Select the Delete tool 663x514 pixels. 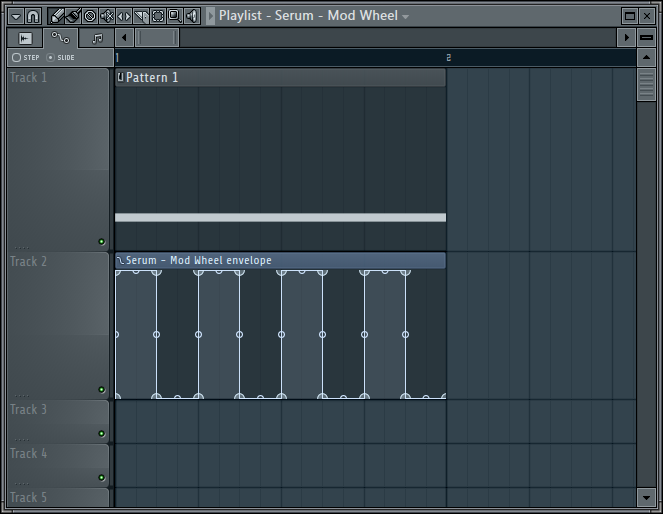(x=90, y=16)
